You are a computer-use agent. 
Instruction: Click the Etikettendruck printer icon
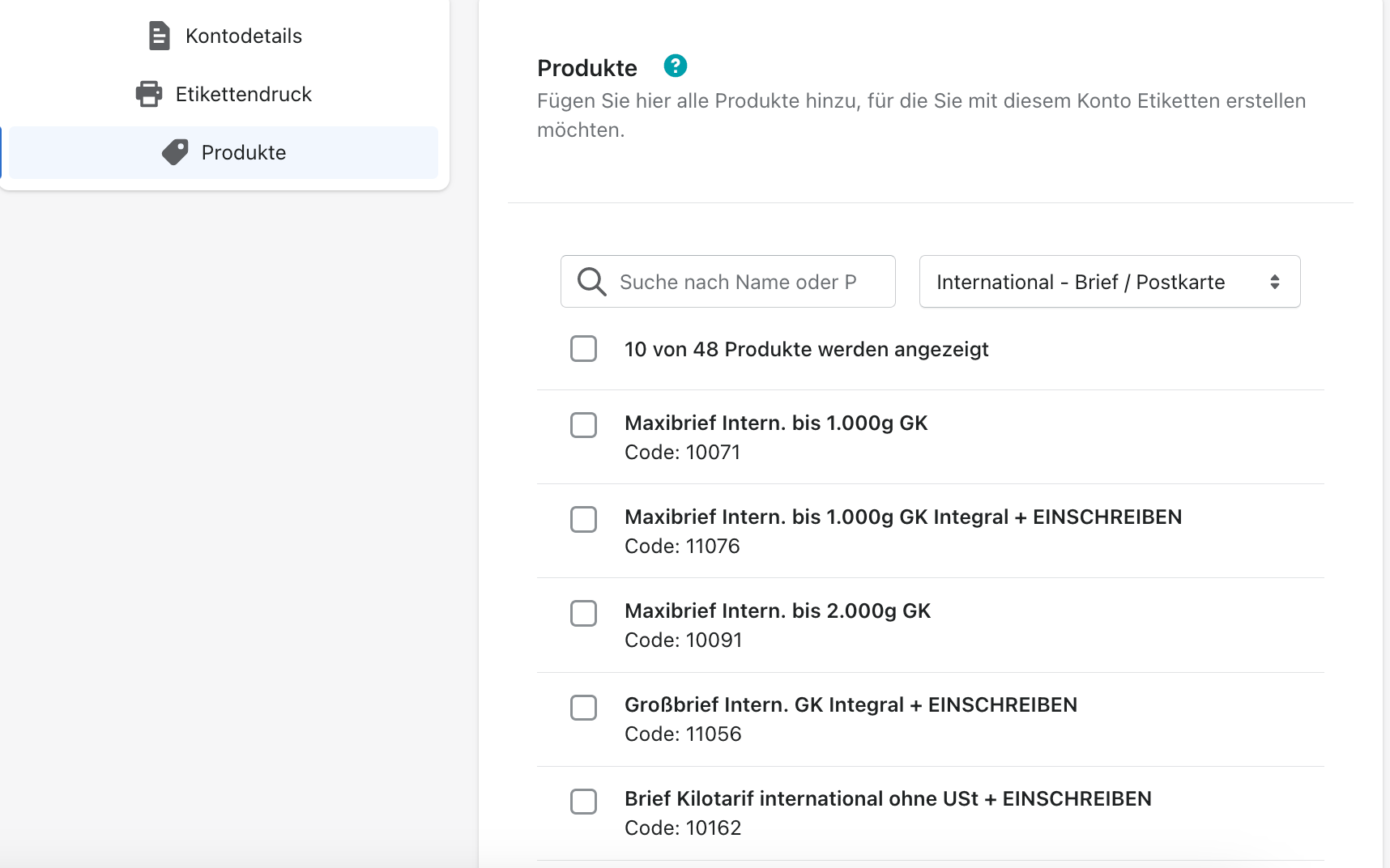149,94
